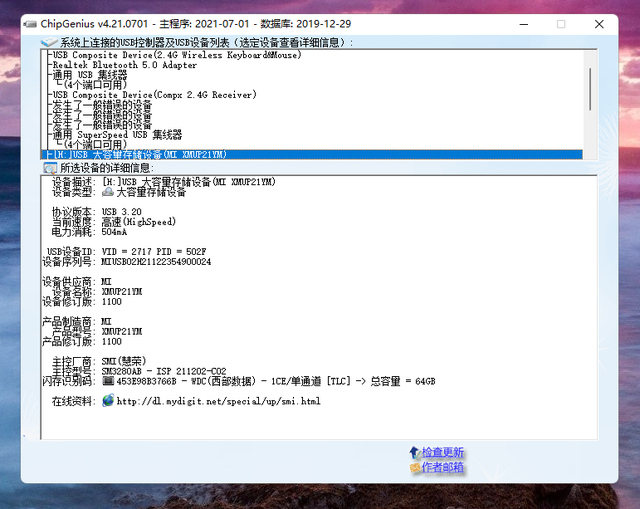Open the dl.mydigit.net smi.html URL
Screen dimensions: 640x509
tap(218, 401)
